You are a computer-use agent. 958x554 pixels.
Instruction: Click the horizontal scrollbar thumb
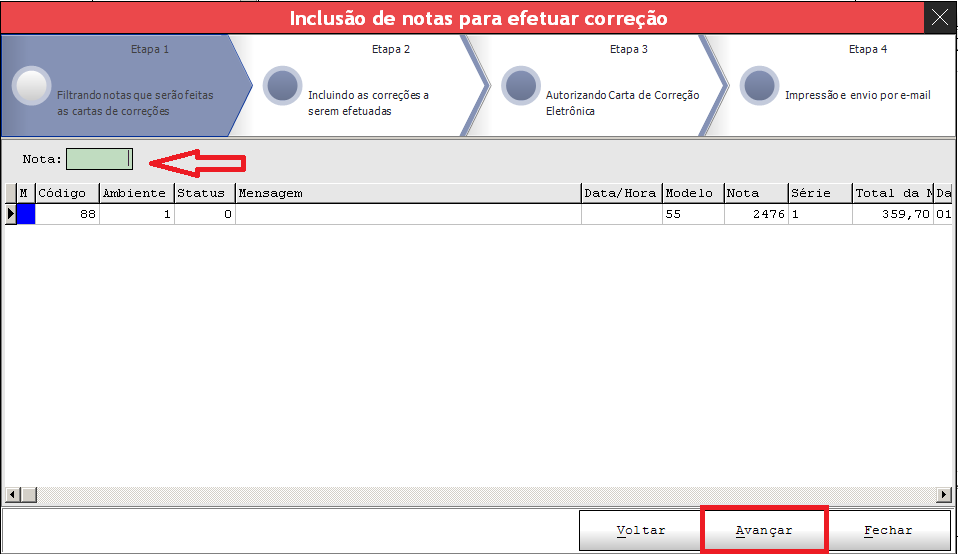click(x=28, y=494)
